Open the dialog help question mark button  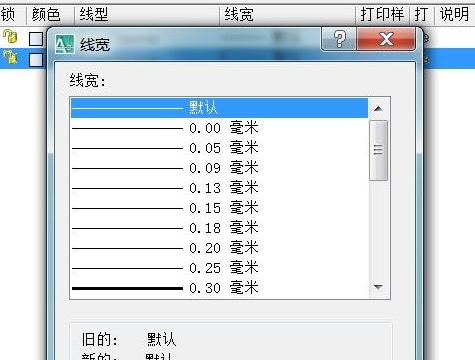pos(339,39)
